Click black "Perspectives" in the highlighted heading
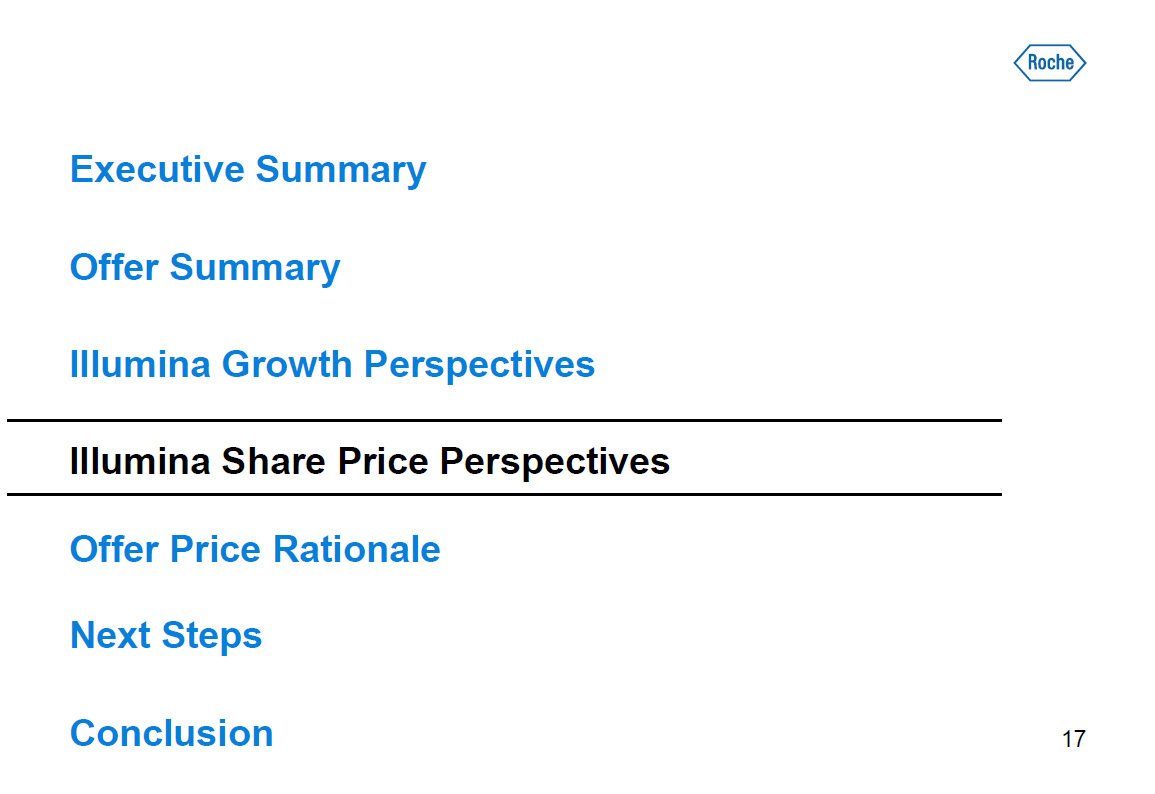 (555, 462)
